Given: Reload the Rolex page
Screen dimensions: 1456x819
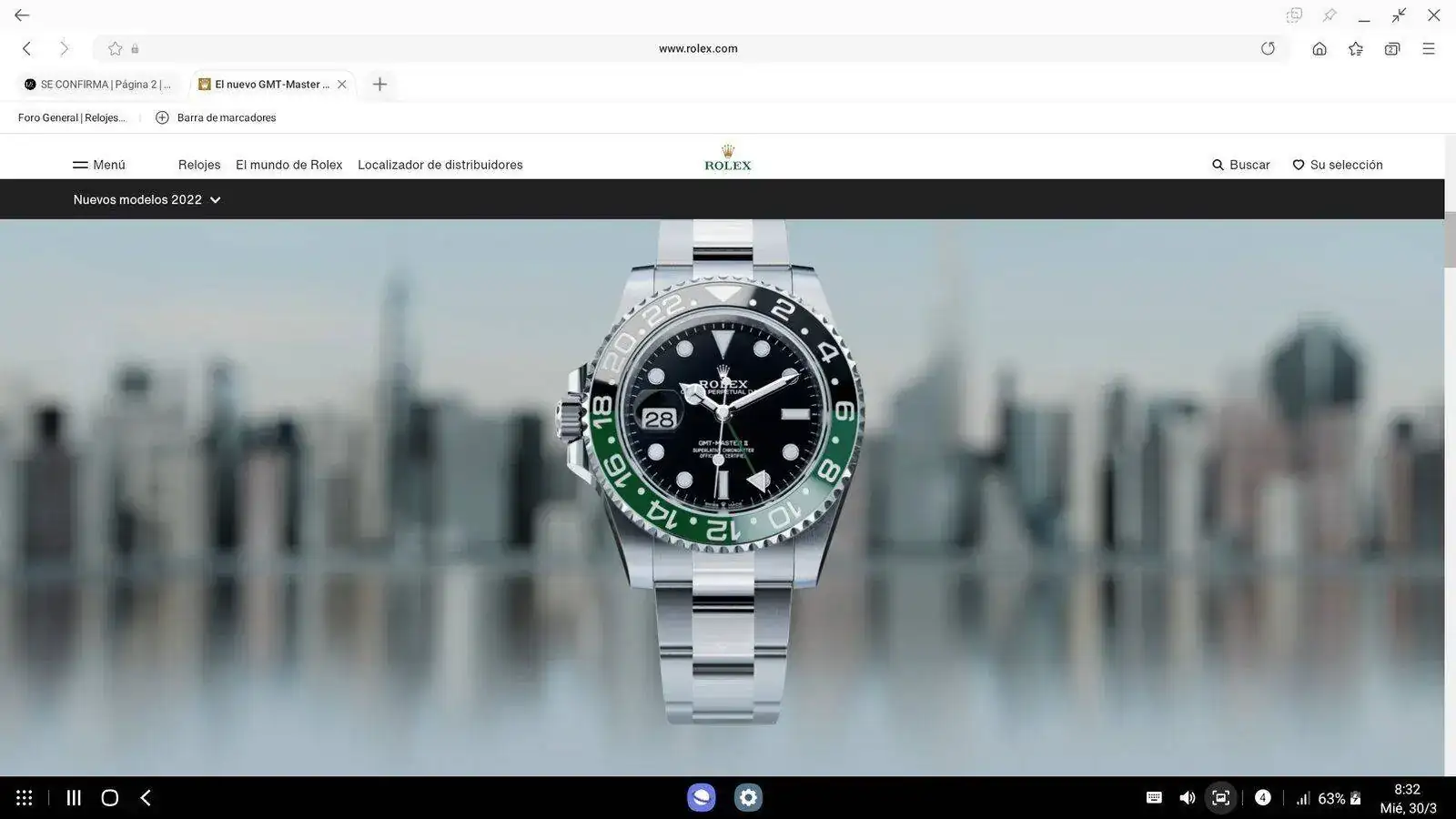Looking at the screenshot, I should click(1268, 49).
